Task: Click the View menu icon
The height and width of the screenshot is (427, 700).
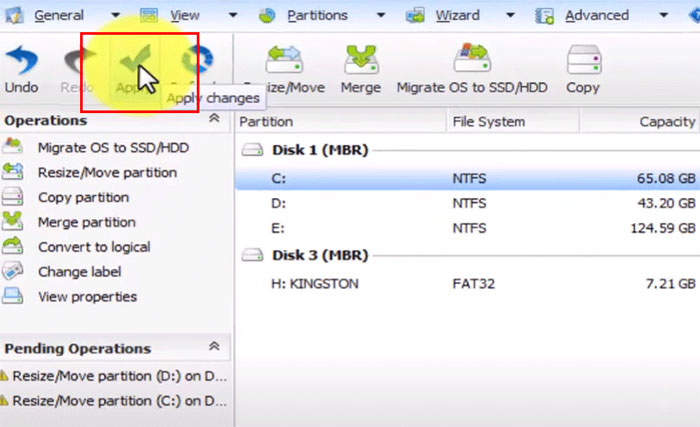Action: [149, 16]
